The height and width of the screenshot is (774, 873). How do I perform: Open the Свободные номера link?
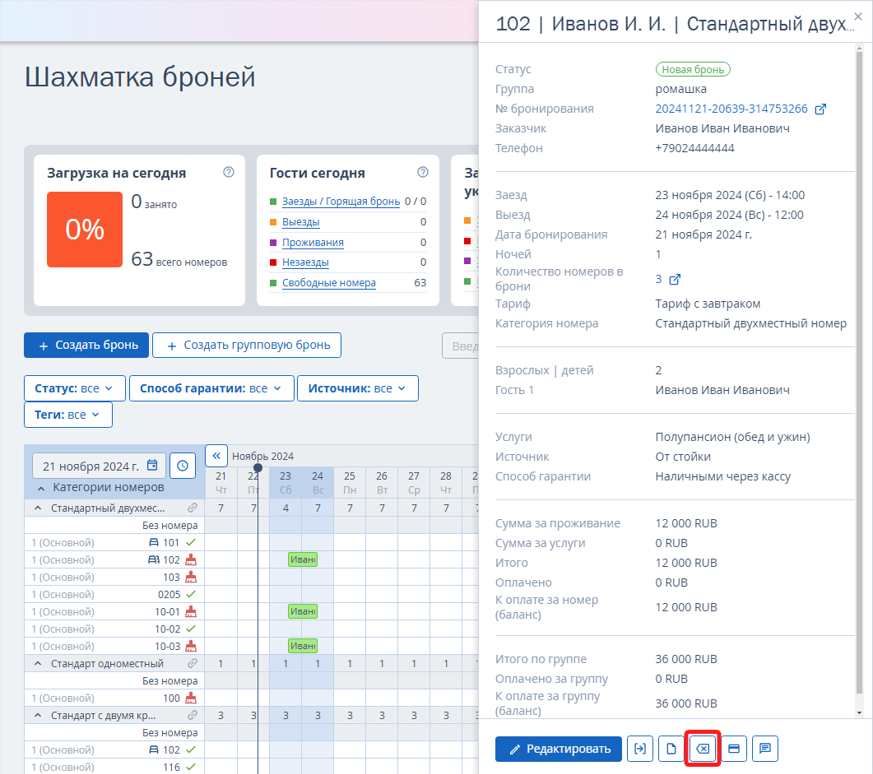coord(328,282)
